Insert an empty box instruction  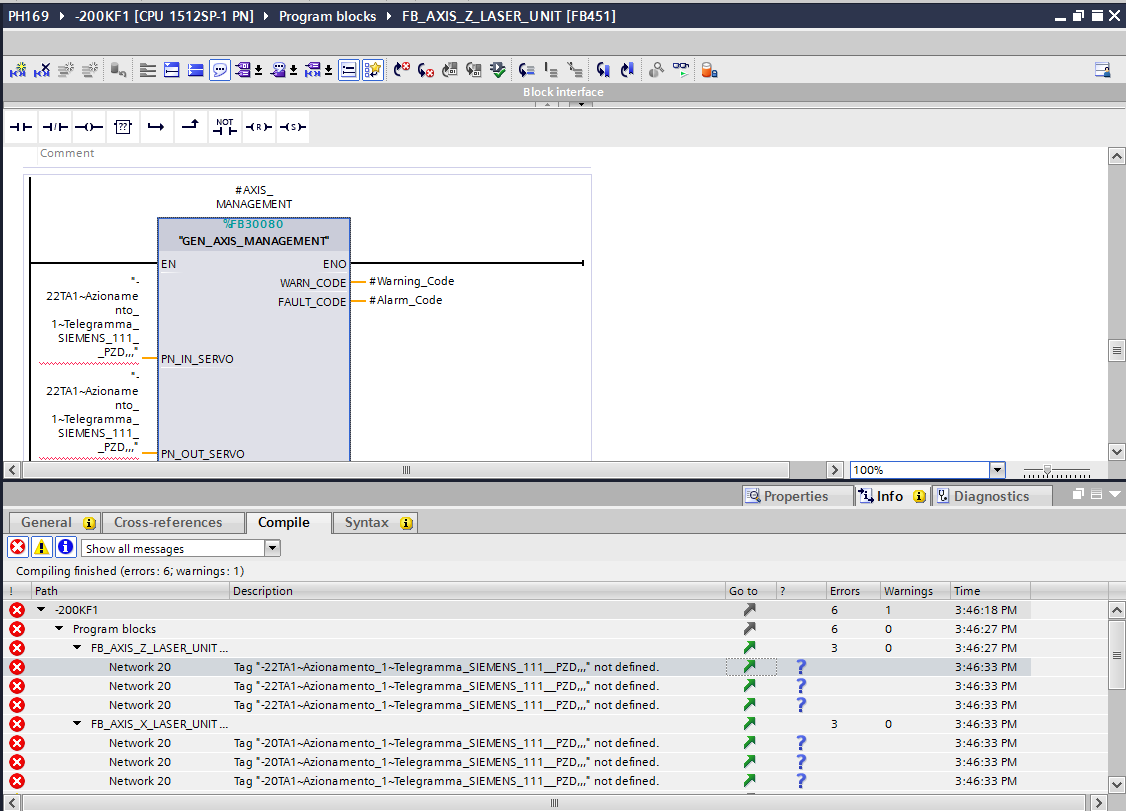coord(123,127)
